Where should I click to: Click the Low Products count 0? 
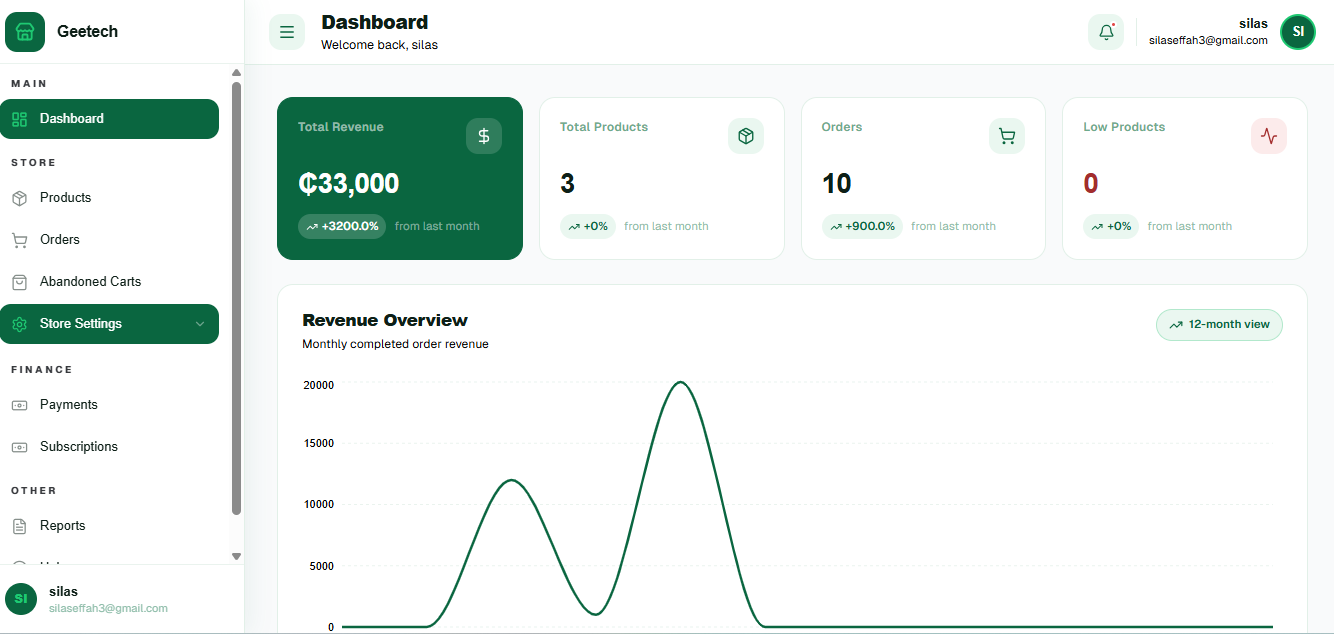click(x=1091, y=184)
